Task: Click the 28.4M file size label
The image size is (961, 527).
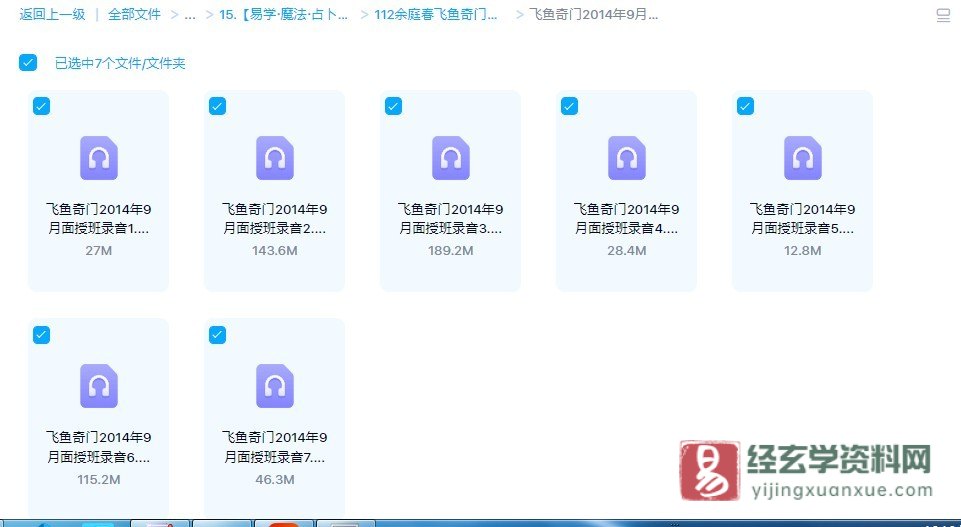Action: (x=626, y=251)
